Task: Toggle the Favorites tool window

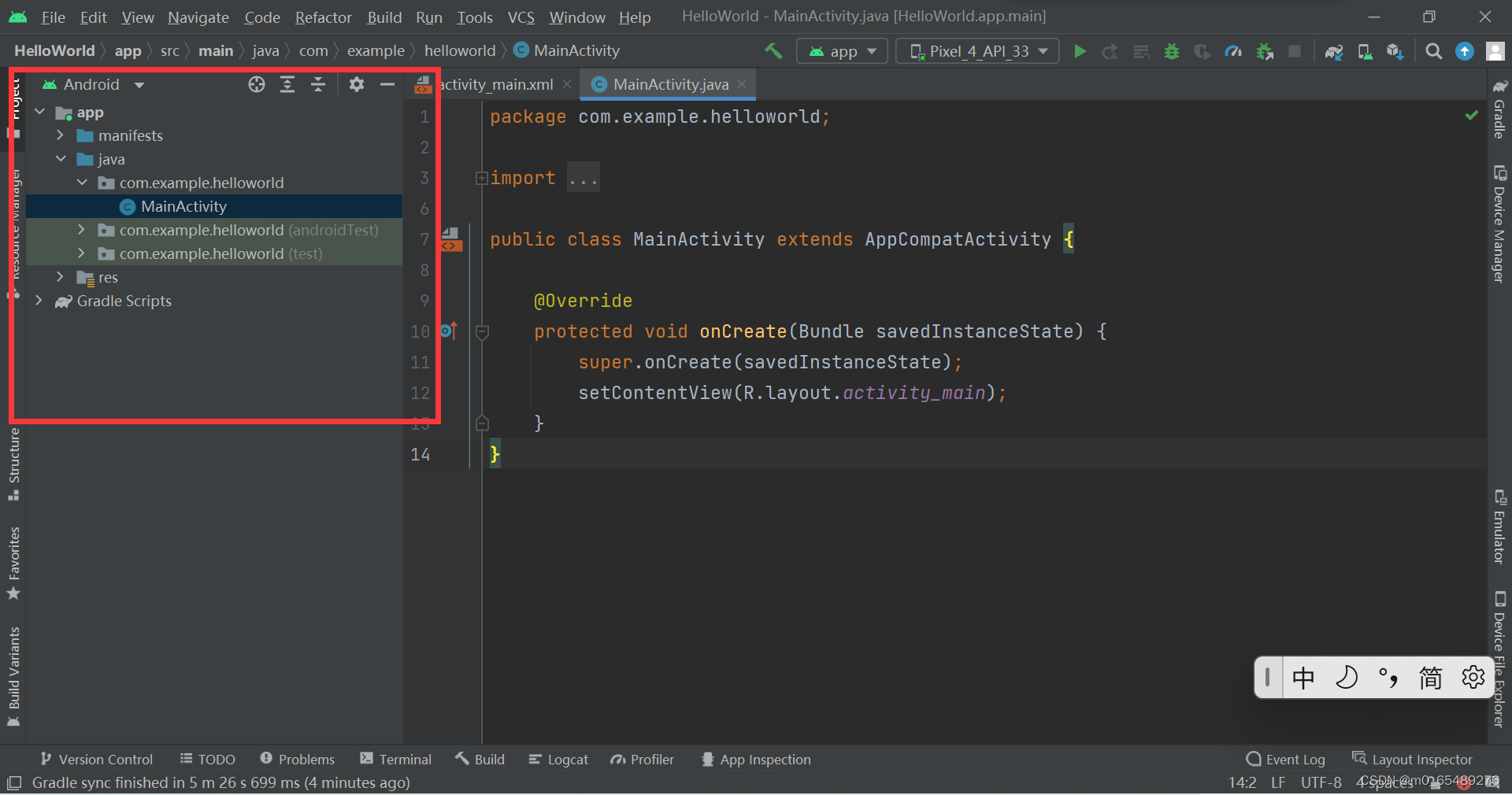Action: pos(13,563)
